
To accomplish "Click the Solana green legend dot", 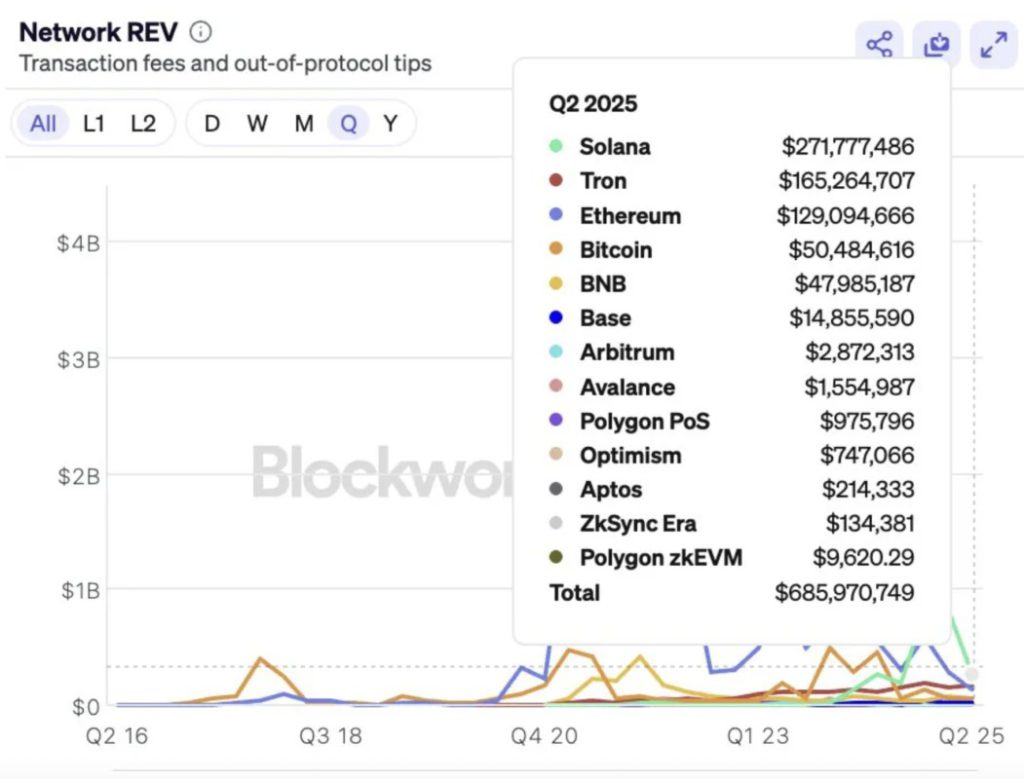I will 556,146.
